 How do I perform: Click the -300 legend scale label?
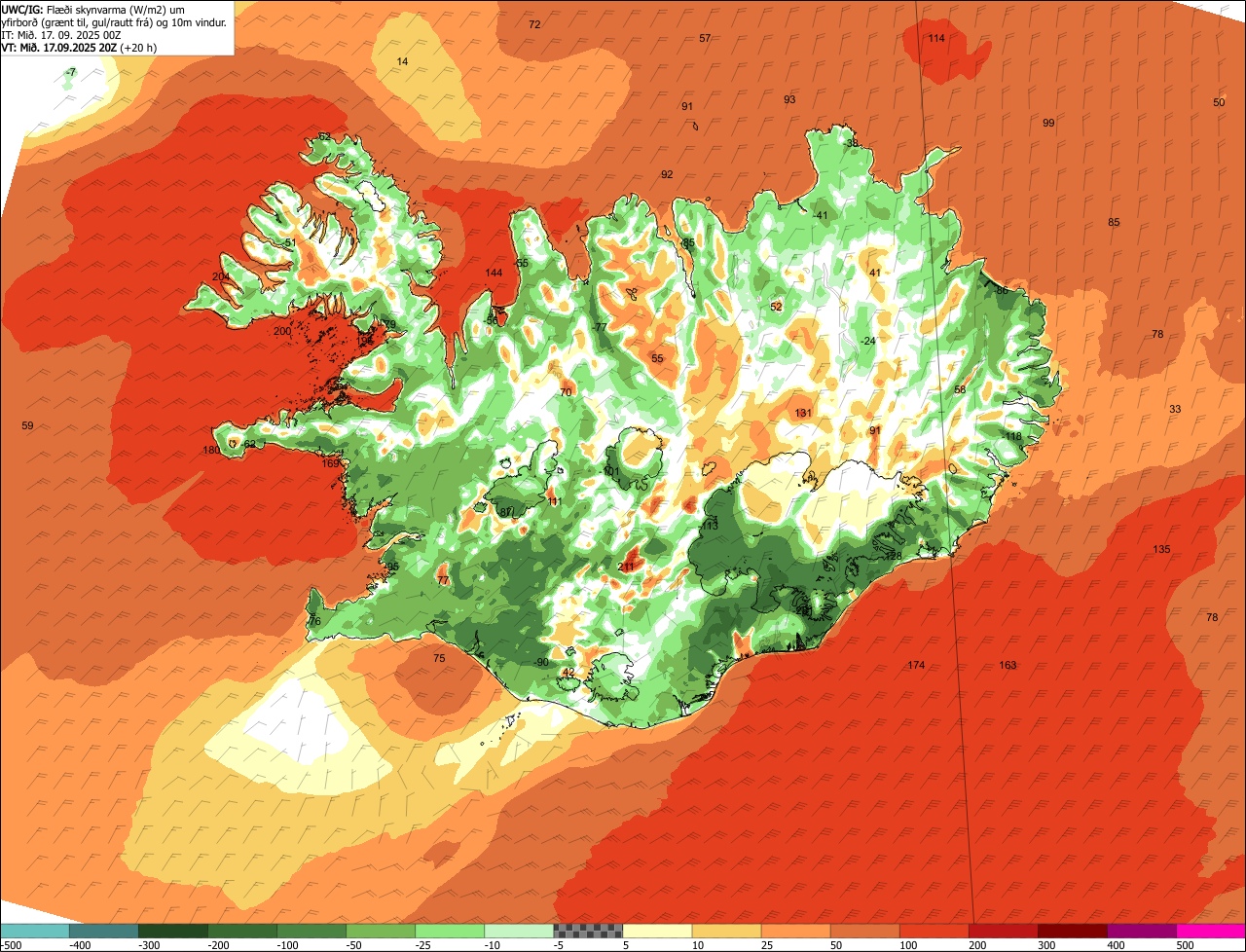point(150,945)
